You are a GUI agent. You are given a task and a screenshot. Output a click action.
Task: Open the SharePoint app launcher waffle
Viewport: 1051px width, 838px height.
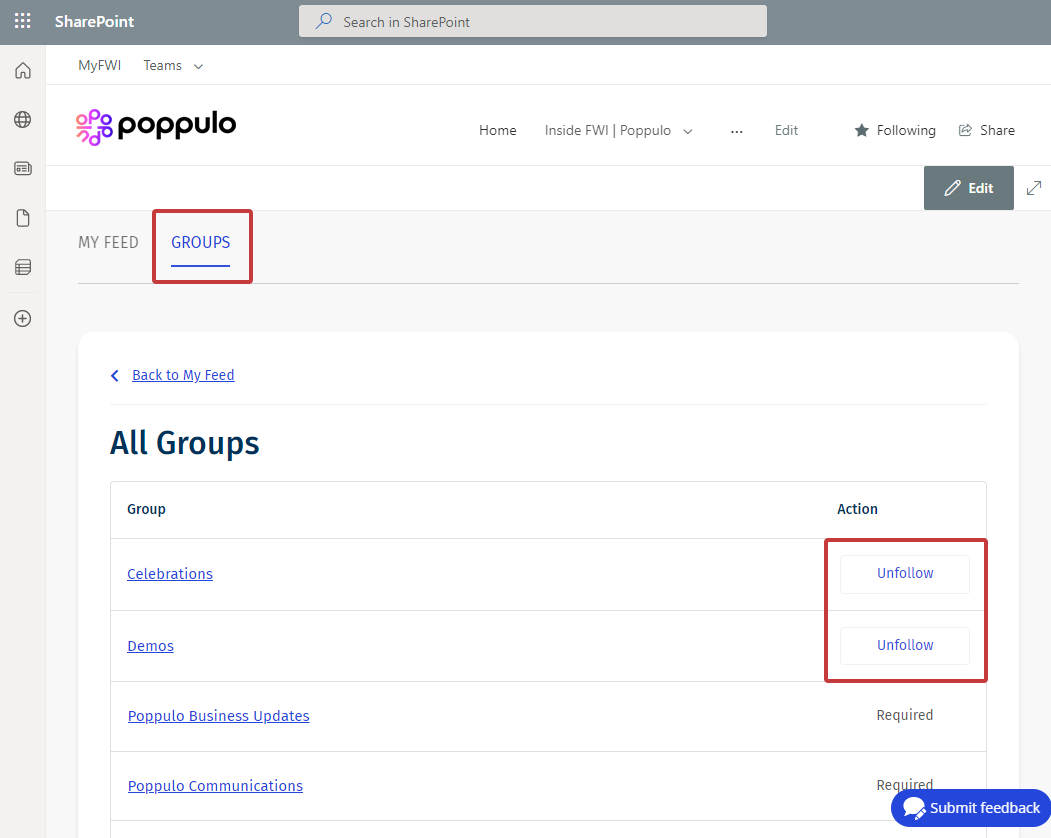point(22,21)
